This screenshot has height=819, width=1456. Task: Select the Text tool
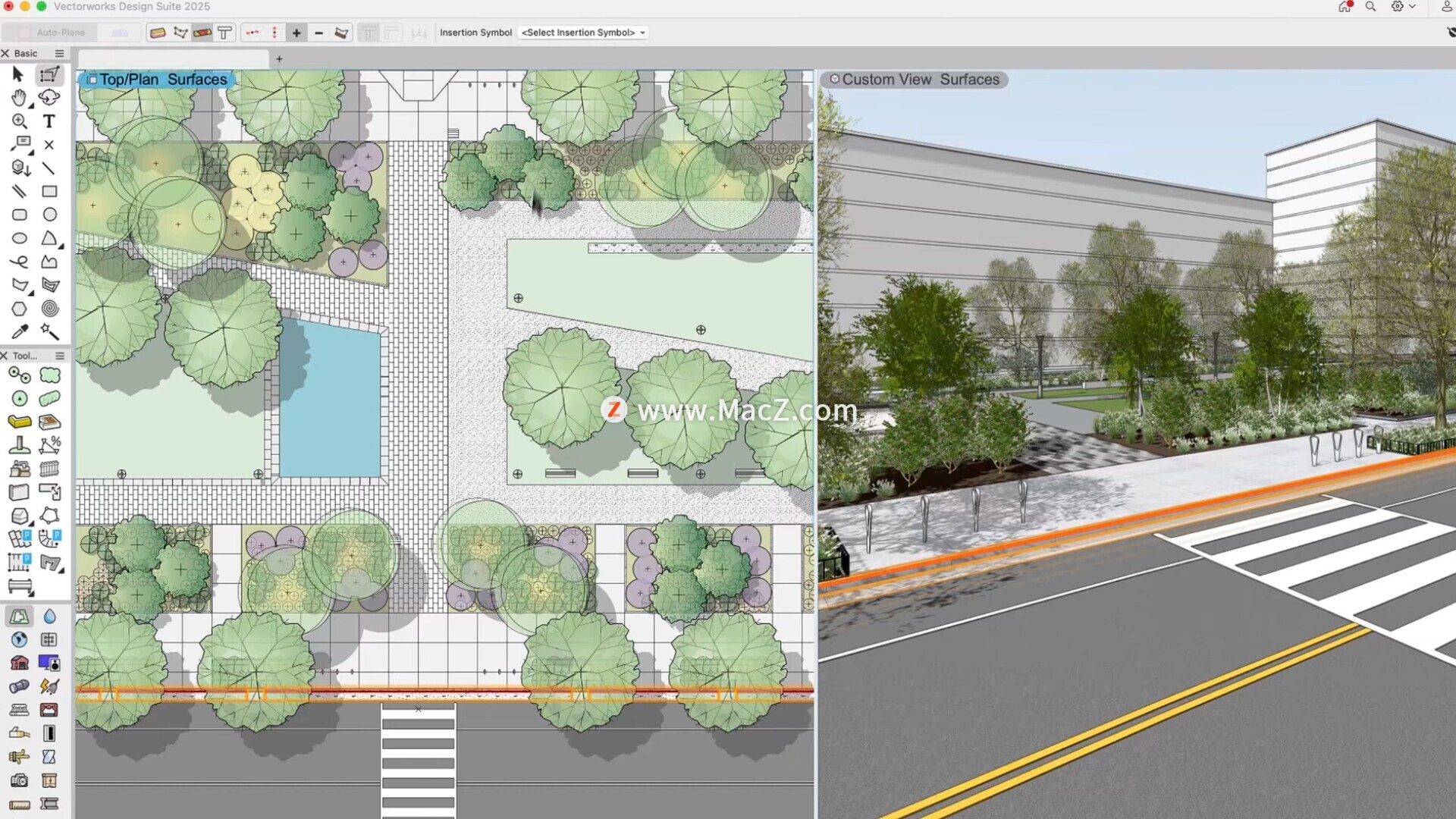pyautogui.click(x=49, y=121)
